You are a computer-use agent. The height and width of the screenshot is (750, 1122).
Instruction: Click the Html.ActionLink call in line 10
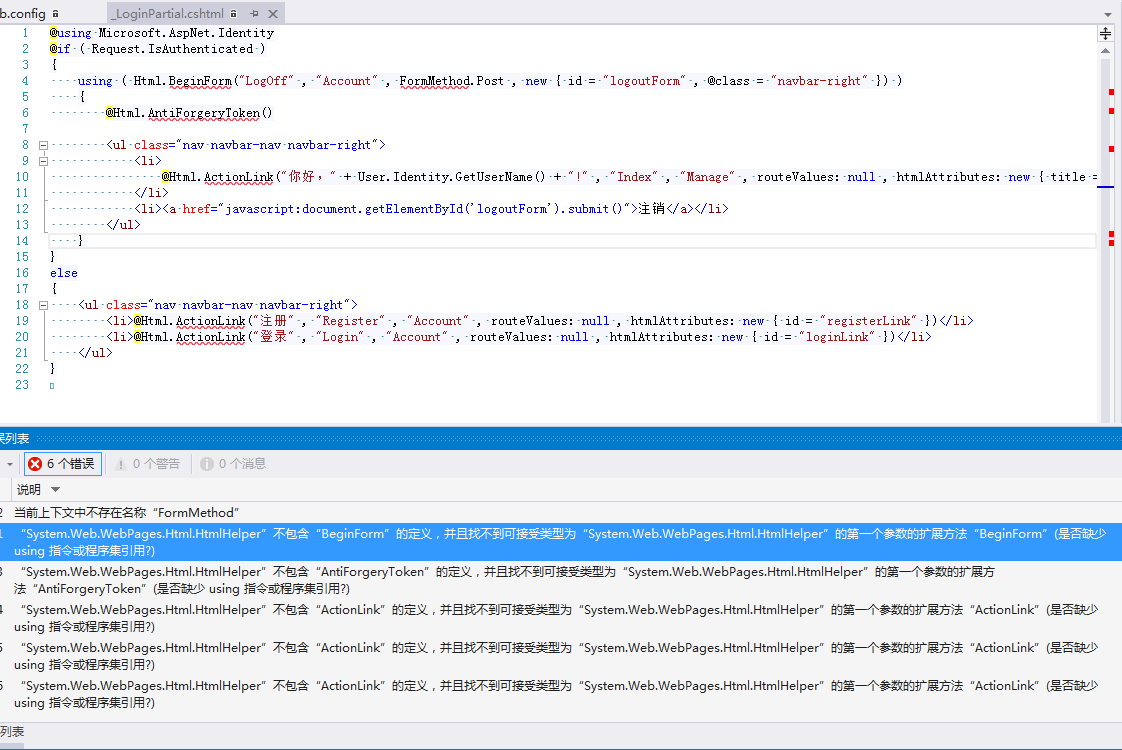coord(220,177)
